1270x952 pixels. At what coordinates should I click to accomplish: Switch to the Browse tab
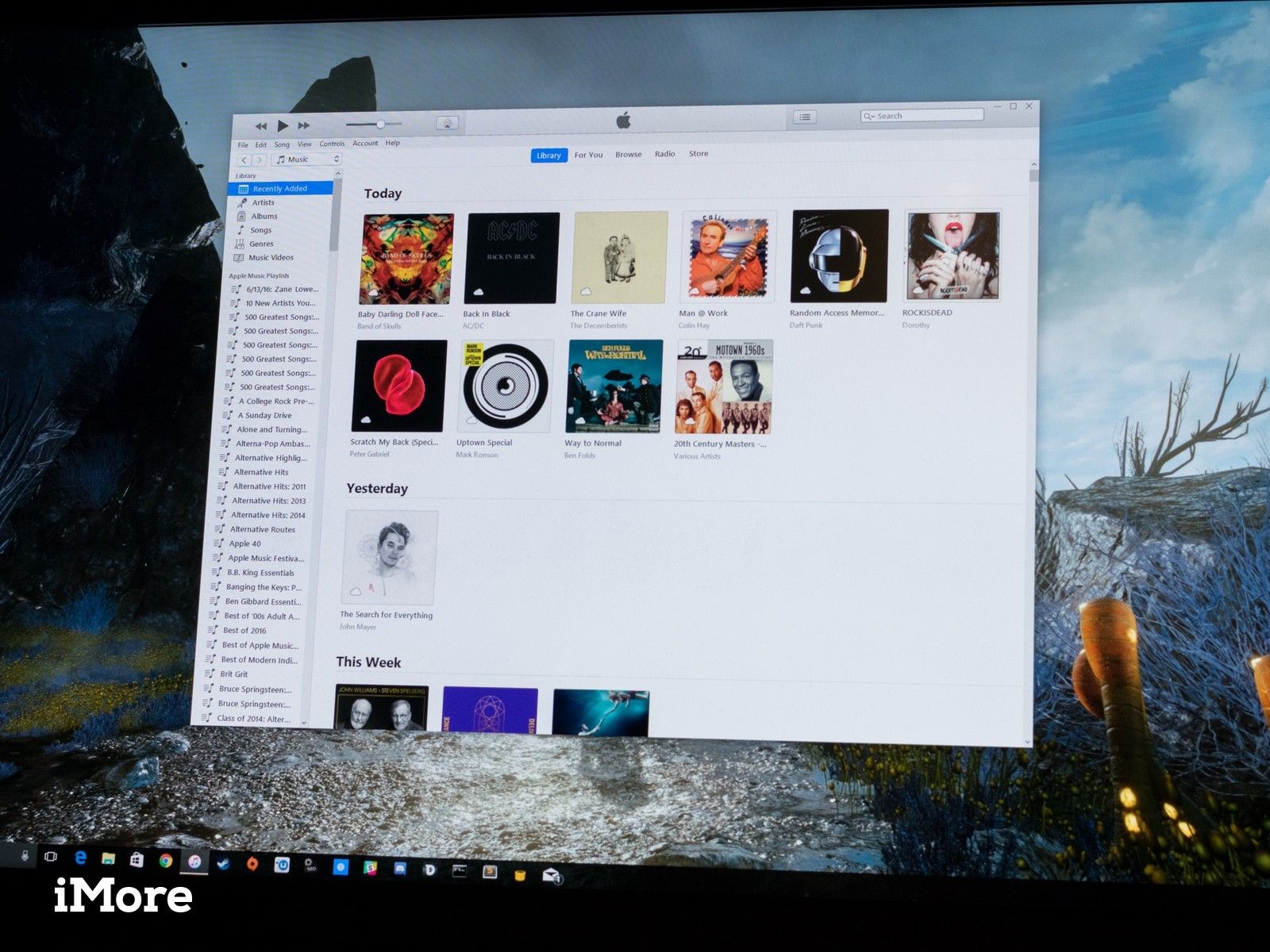[x=629, y=153]
